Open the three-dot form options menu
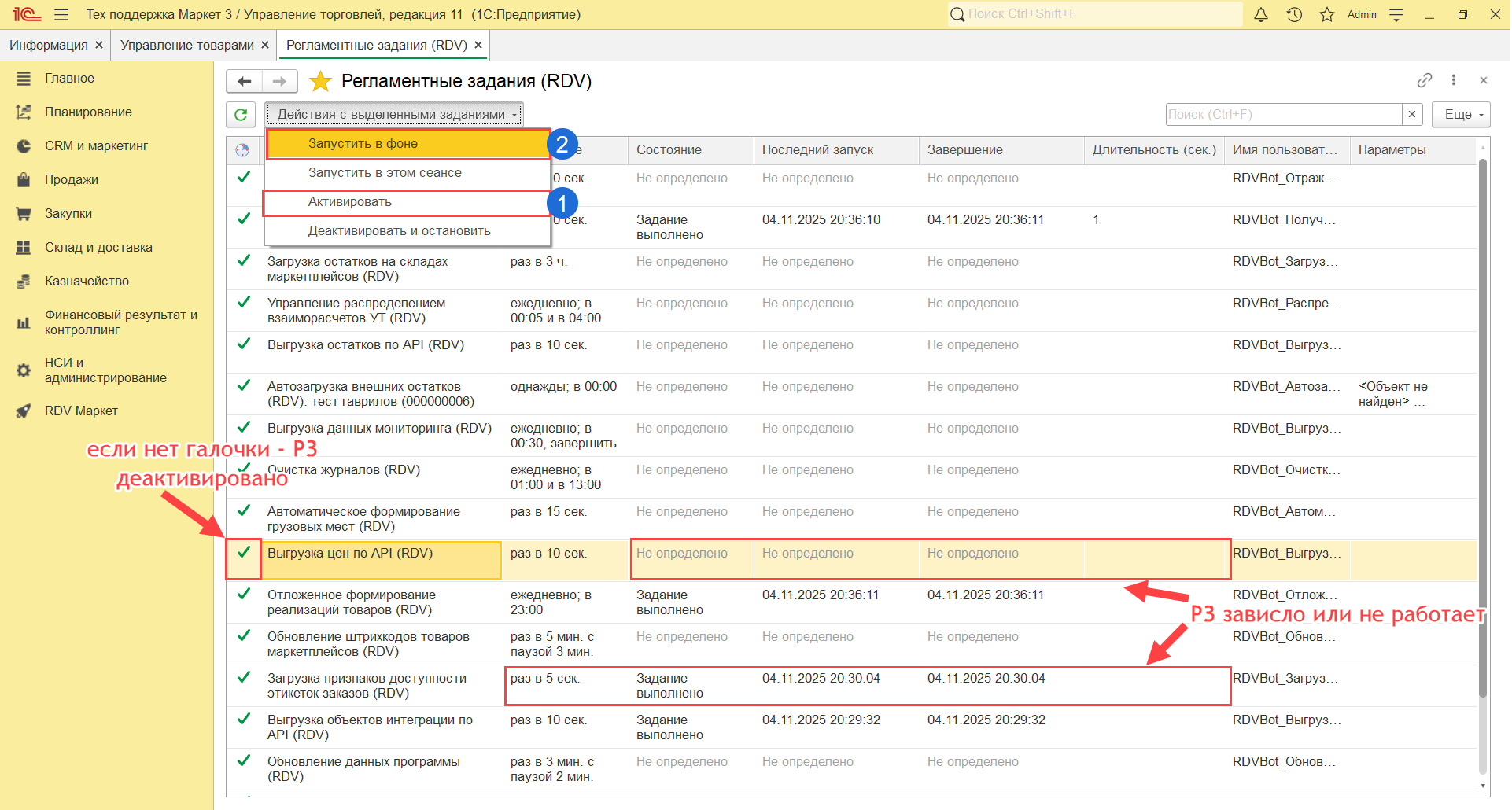Image resolution: width=1512 pixels, height=810 pixels. [1453, 80]
